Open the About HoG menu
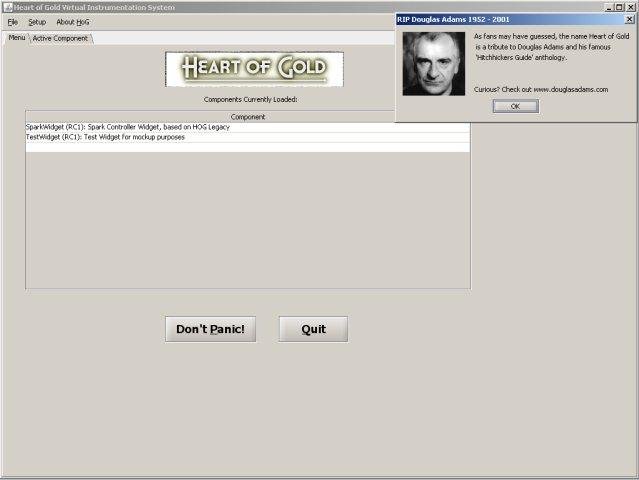Image resolution: width=639 pixels, height=480 pixels. tap(73, 22)
